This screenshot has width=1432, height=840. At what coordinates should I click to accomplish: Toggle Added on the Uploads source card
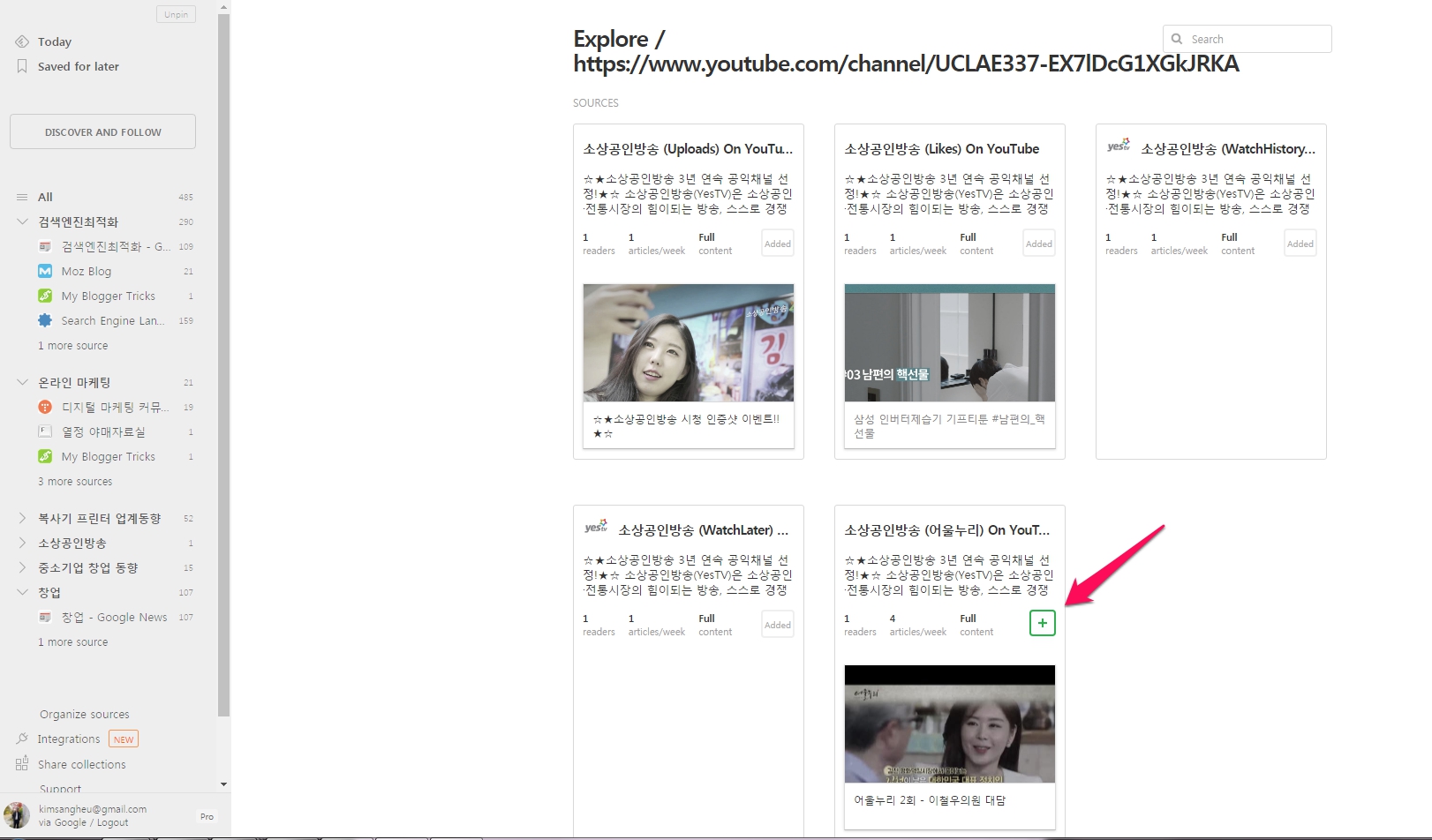(777, 244)
